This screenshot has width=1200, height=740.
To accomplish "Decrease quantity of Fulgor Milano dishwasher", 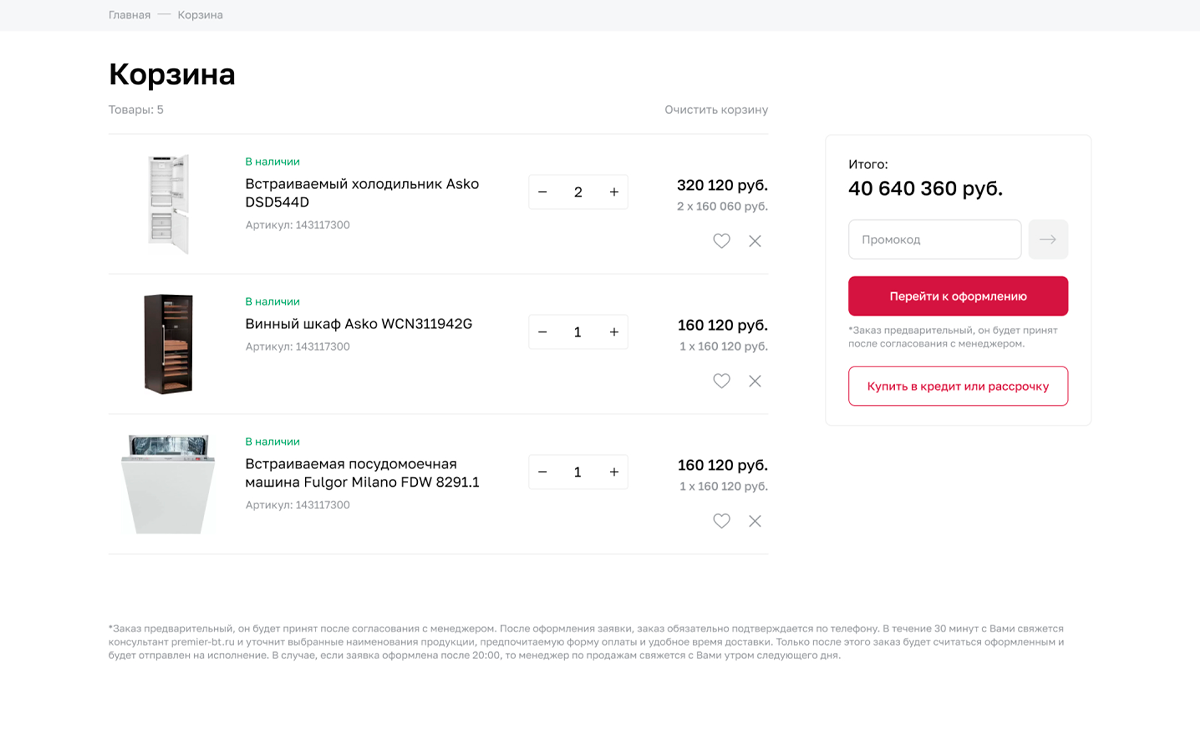I will coord(543,472).
